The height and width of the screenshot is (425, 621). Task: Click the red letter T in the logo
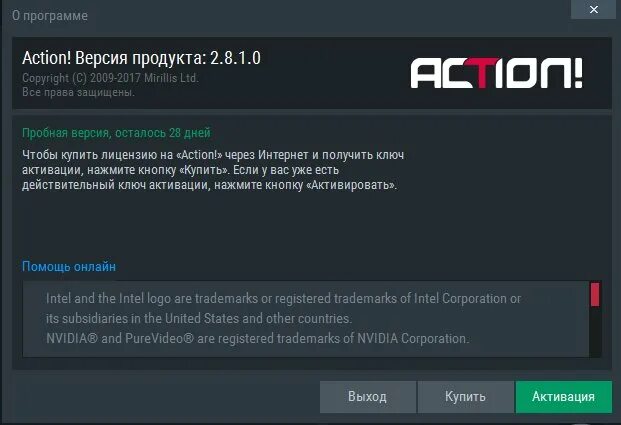tap(482, 73)
